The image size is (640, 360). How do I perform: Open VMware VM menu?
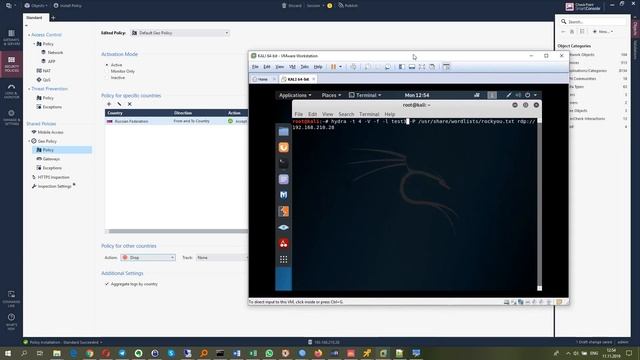292,67
